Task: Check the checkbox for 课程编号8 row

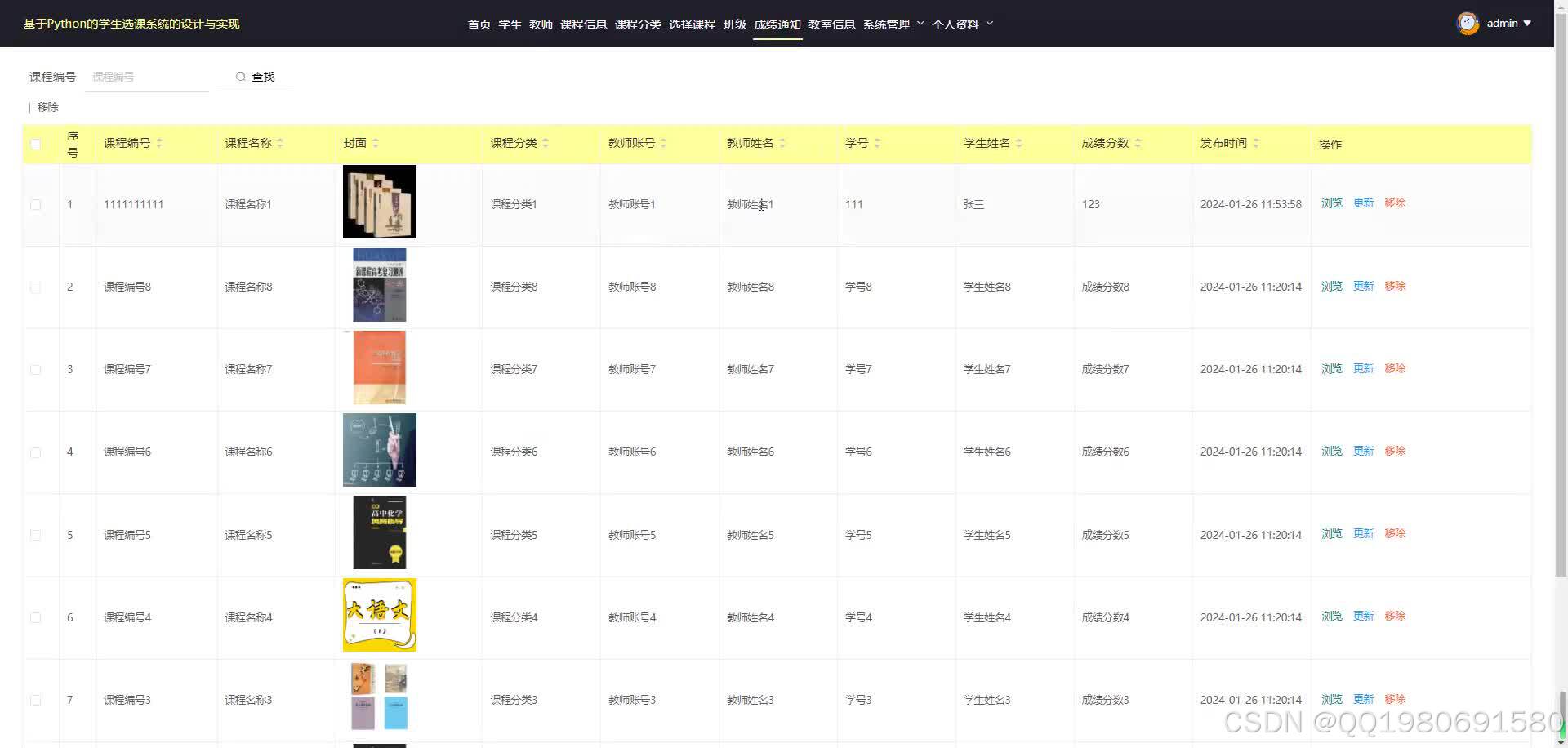Action: coord(35,287)
